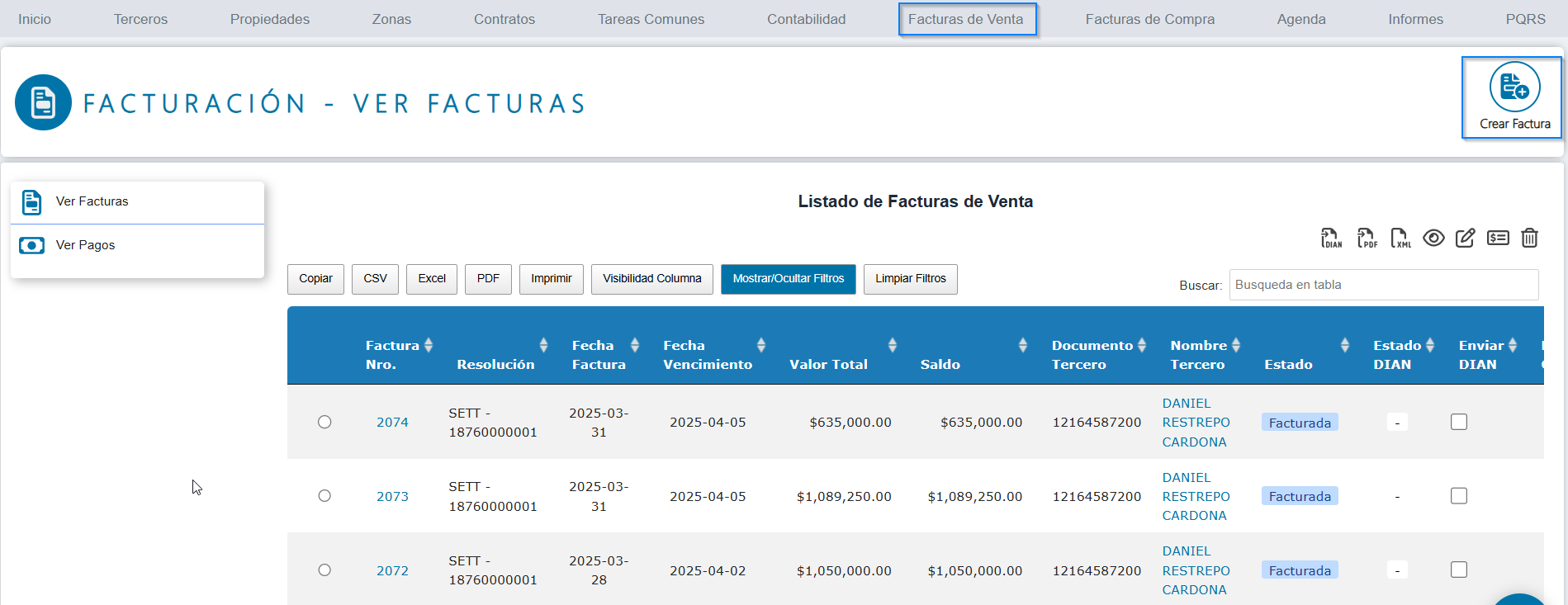Select the radio button for invoice 2074
This screenshot has width=1568, height=605.
(324, 423)
